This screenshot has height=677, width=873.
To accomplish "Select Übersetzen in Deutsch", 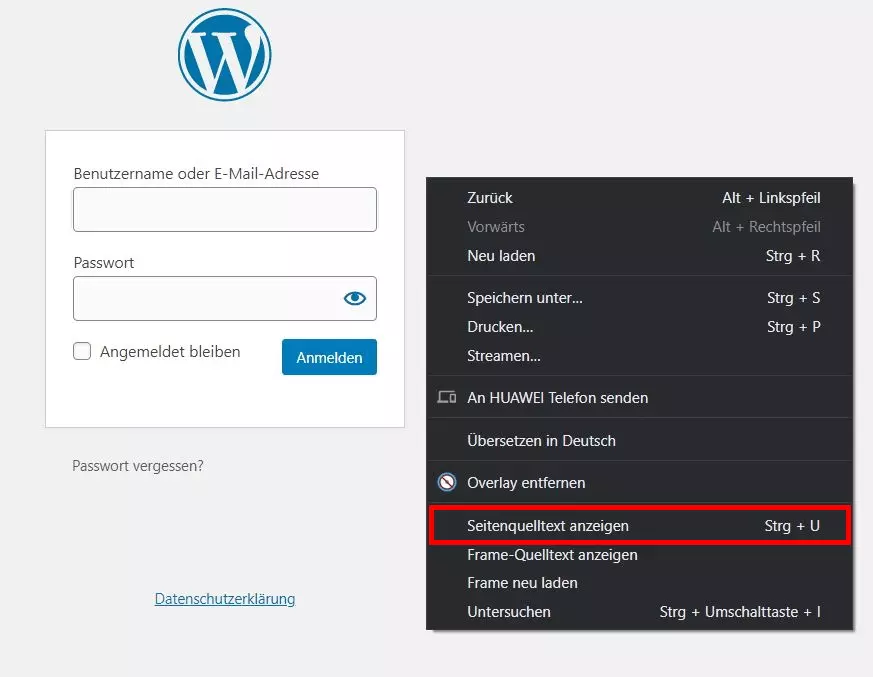I will tap(639, 440).
